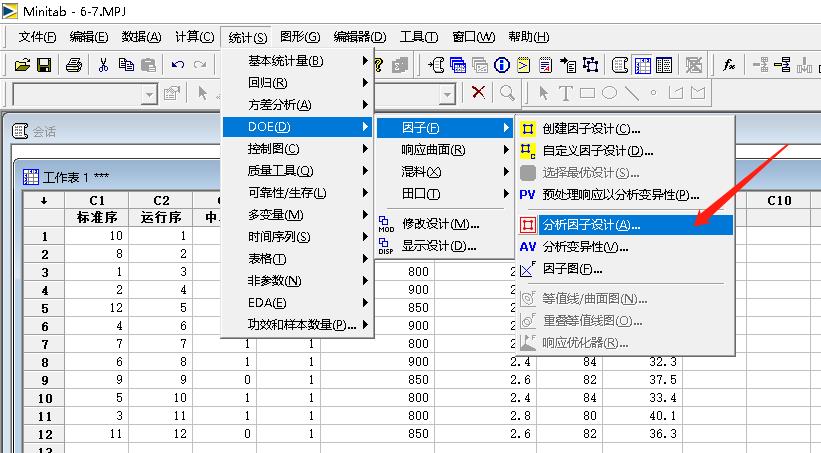The width and height of the screenshot is (821, 453).
Task: Click the C1 column header in worksheet
Action: point(97,201)
